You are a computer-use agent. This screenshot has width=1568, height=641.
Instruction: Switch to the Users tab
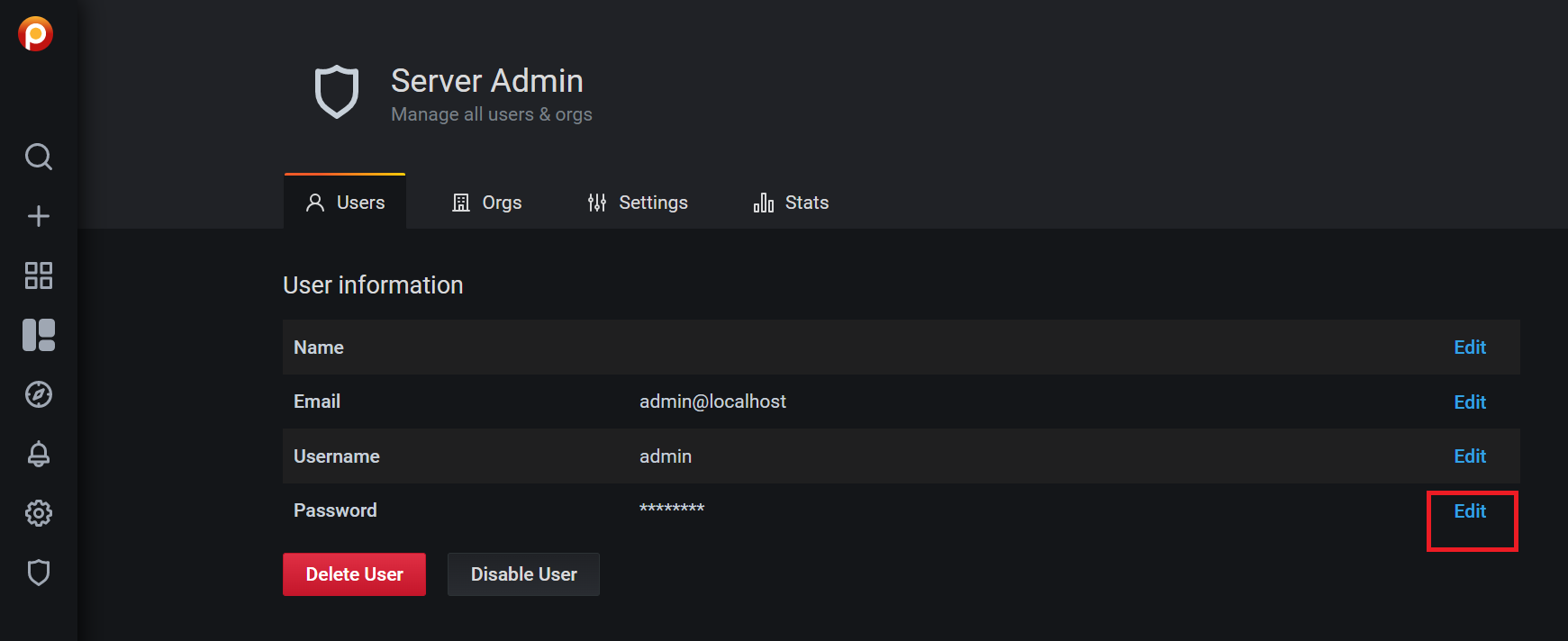tap(345, 203)
